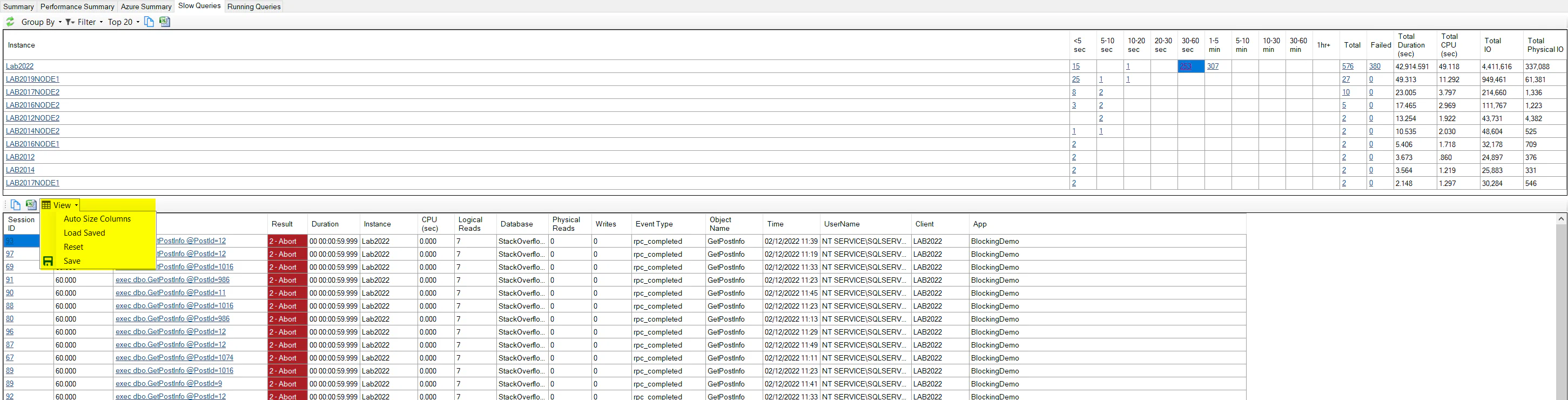This screenshot has height=400, width=1568.
Task: Select the 42,914.591 total duration cell
Action: [x=1415, y=66]
